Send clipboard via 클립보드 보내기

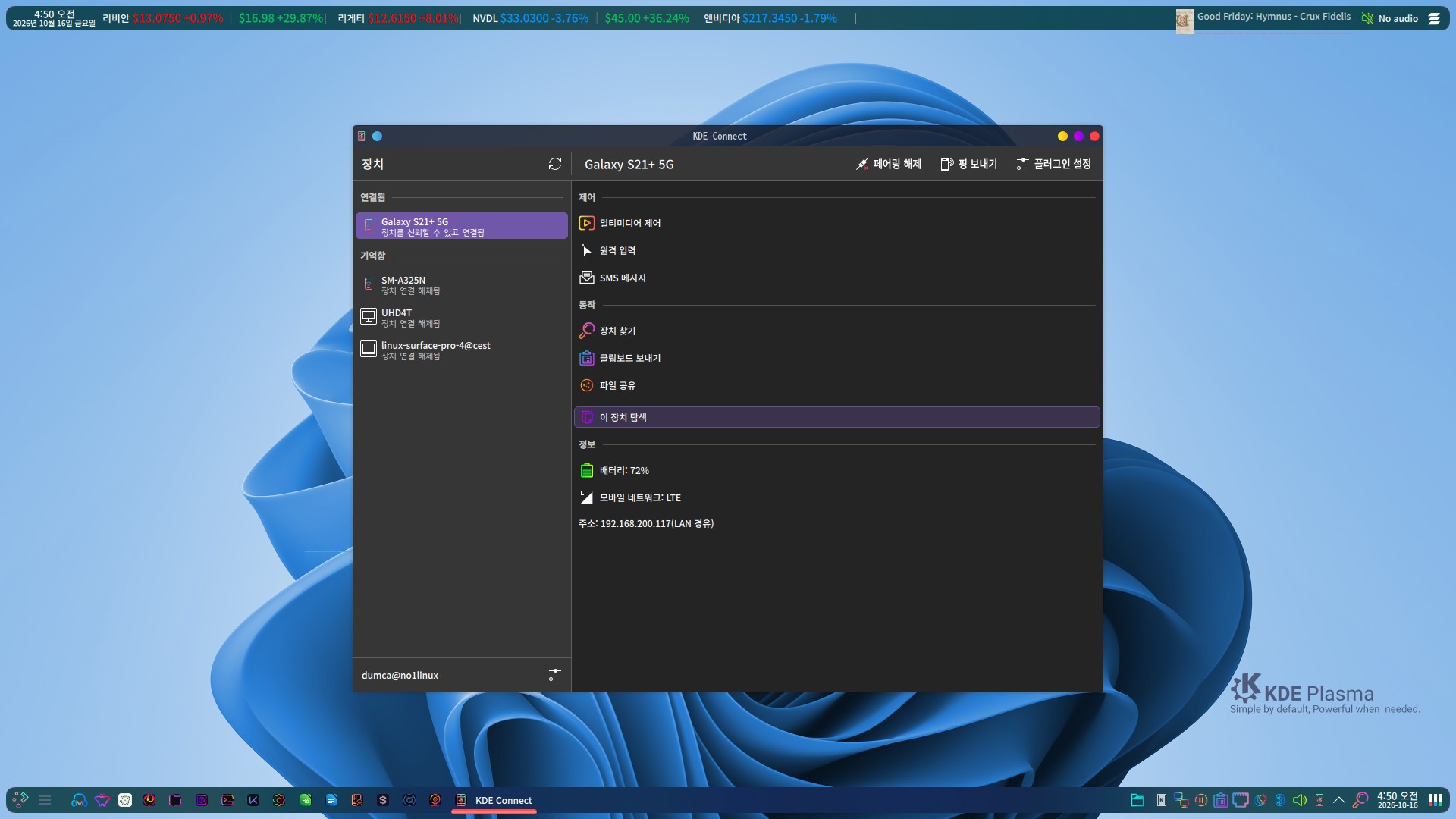[x=836, y=358]
